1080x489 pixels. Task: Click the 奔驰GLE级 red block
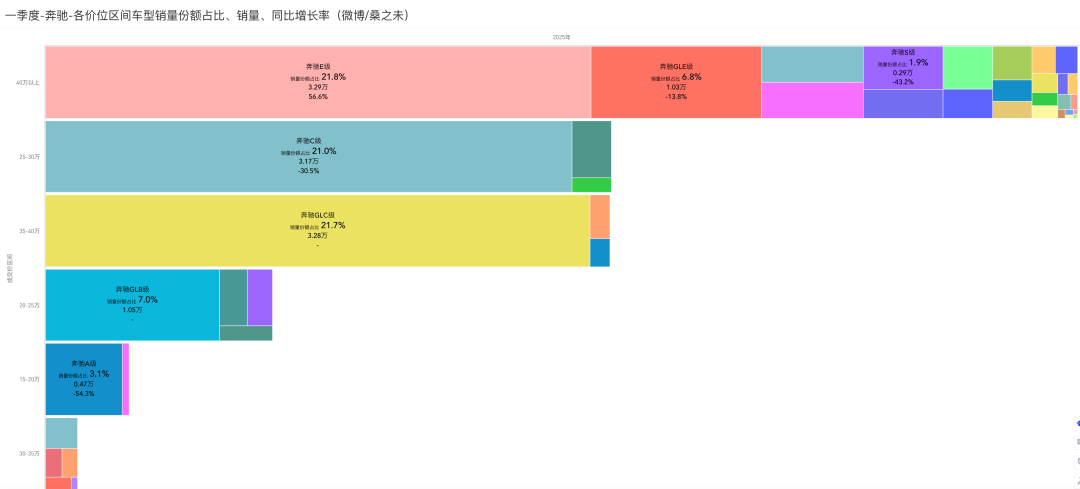(676, 82)
